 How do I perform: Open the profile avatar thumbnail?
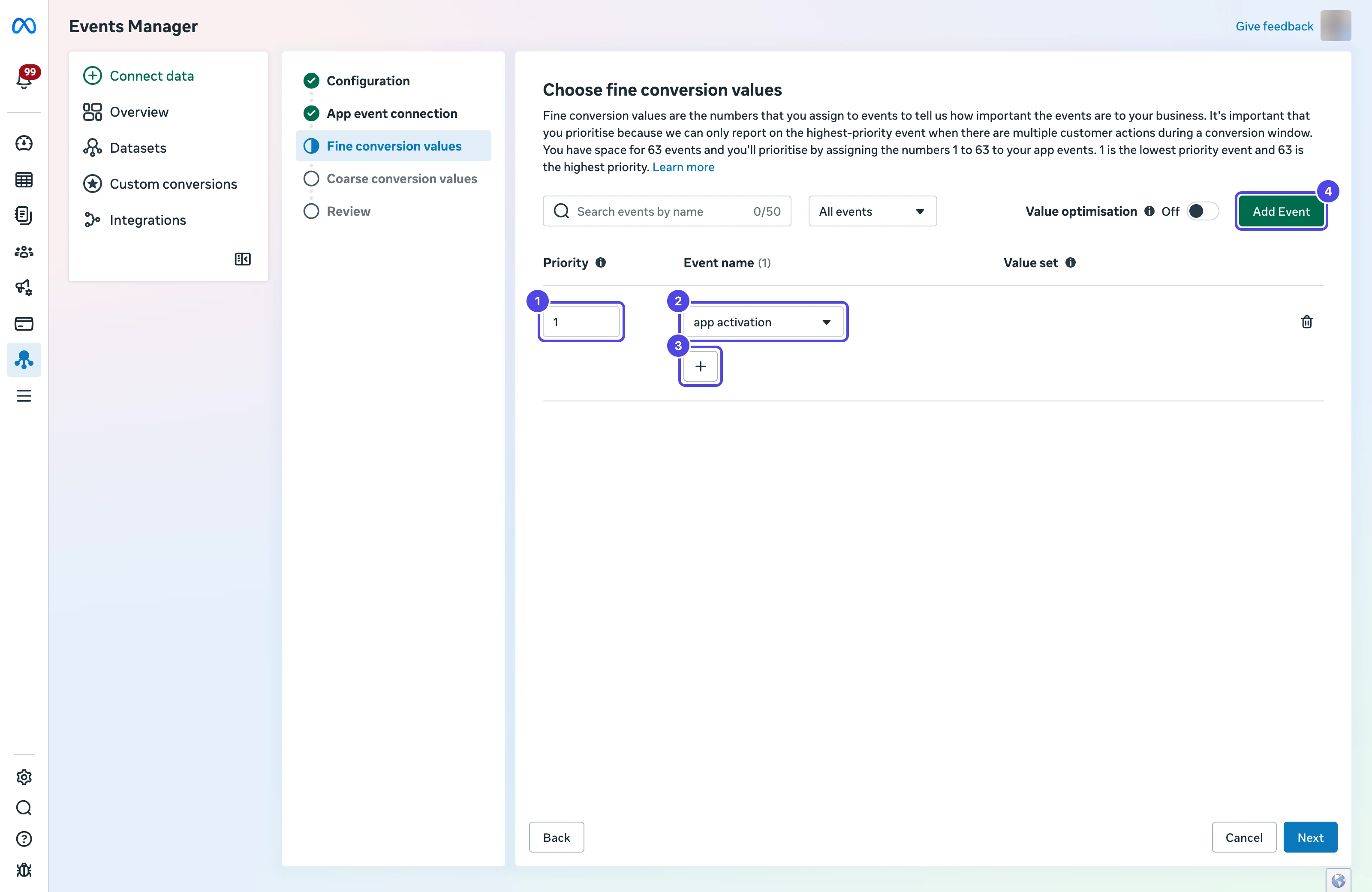tap(1336, 26)
